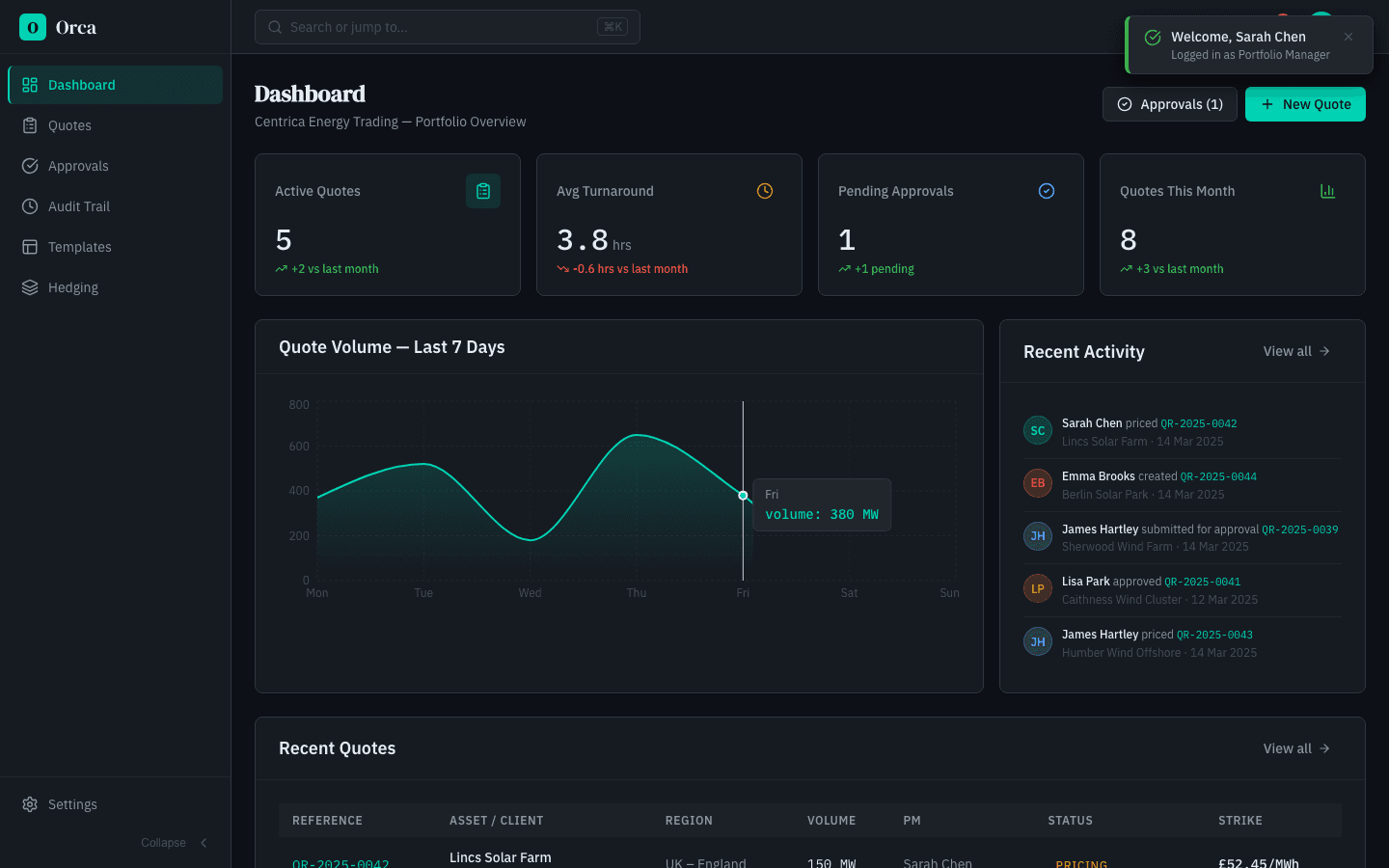This screenshot has height=868, width=1389.
Task: Open Quotes in the sidebar
Action: pos(115,125)
